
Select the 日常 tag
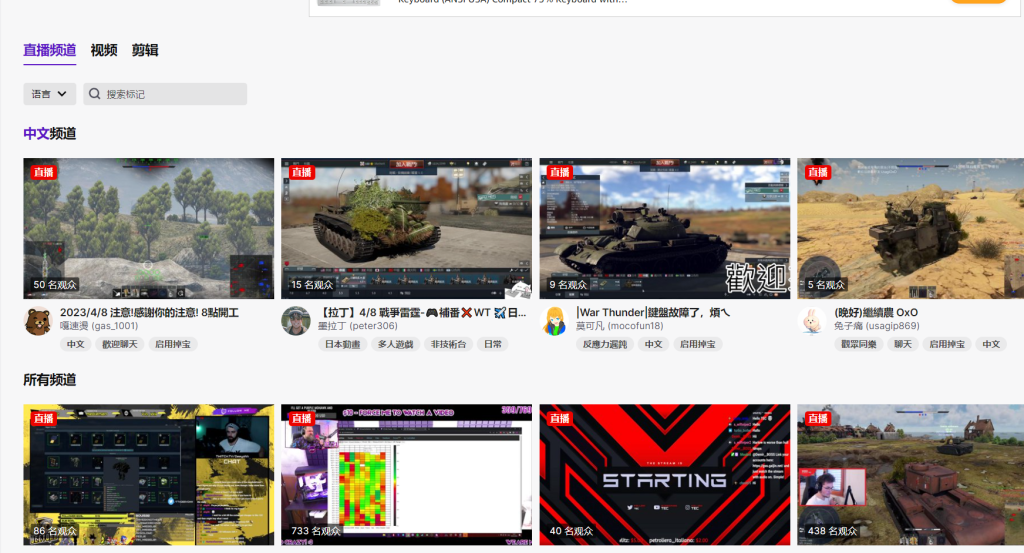coord(493,344)
